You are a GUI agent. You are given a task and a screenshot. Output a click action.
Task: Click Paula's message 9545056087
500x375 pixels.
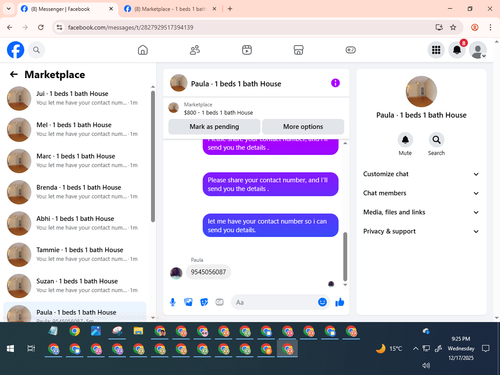(208, 272)
